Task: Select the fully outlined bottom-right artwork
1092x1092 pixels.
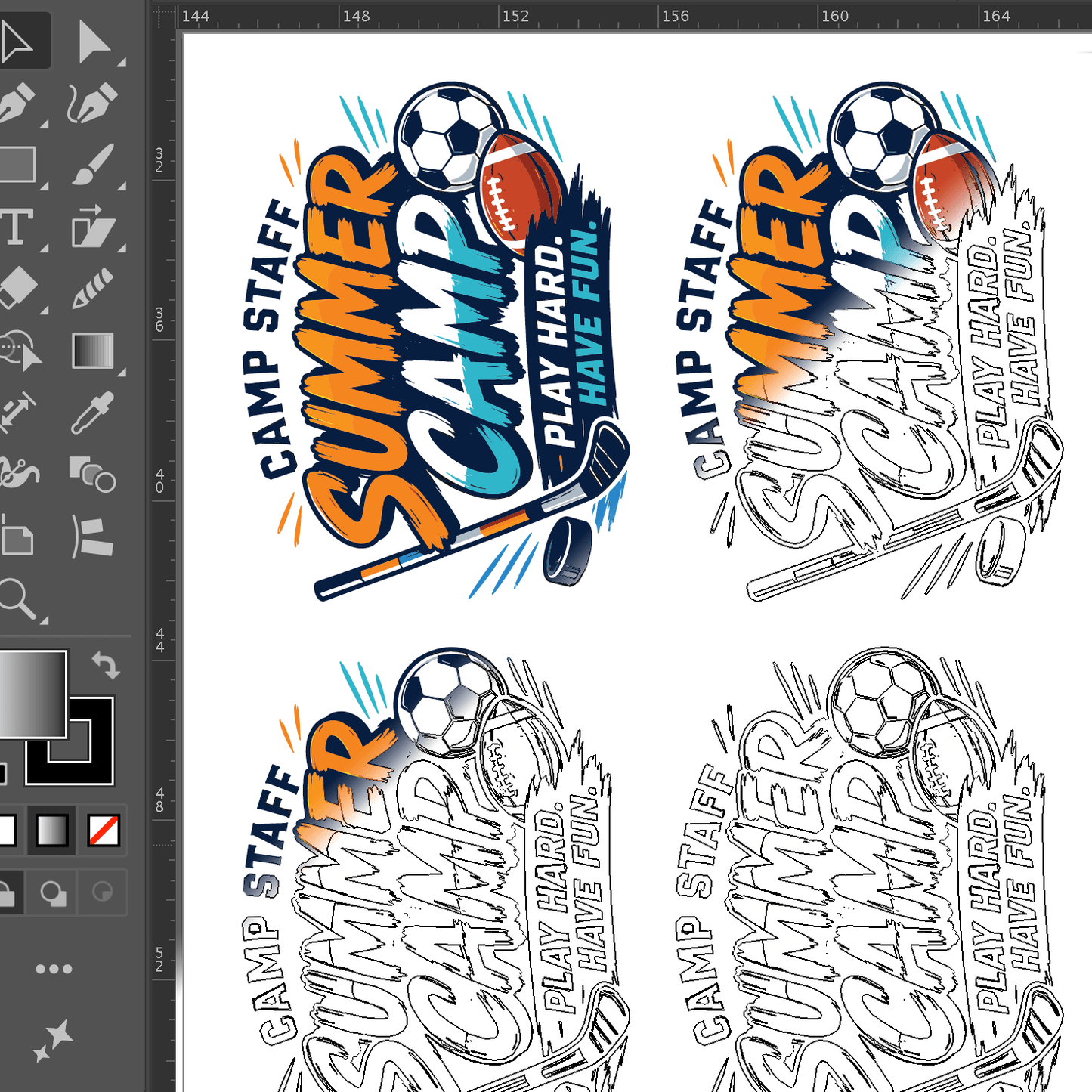Action: tap(869, 869)
